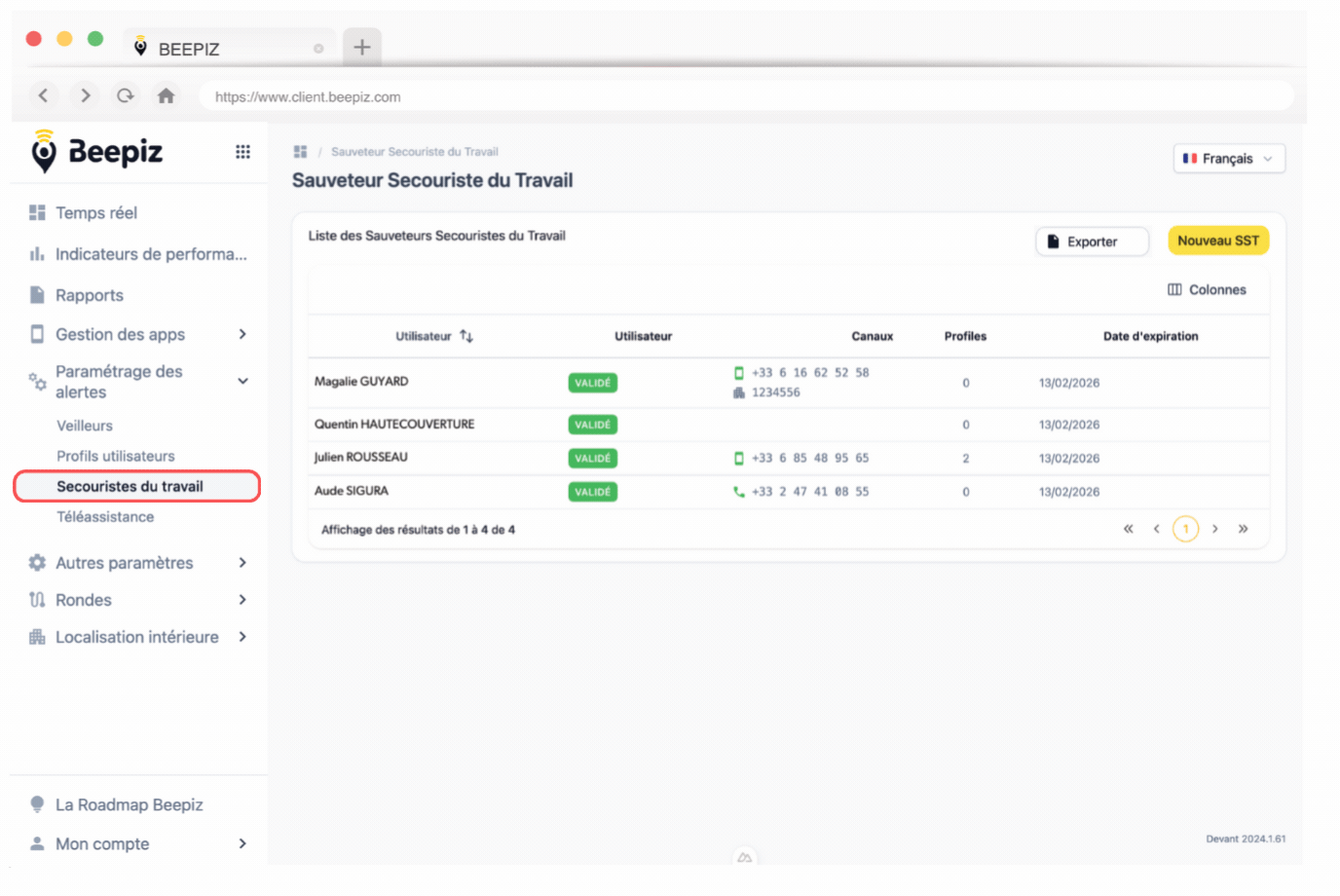Click Magalie GUYARD's VALIDÉ badge
Viewport: 1340px width, 896px height.
pyautogui.click(x=592, y=383)
